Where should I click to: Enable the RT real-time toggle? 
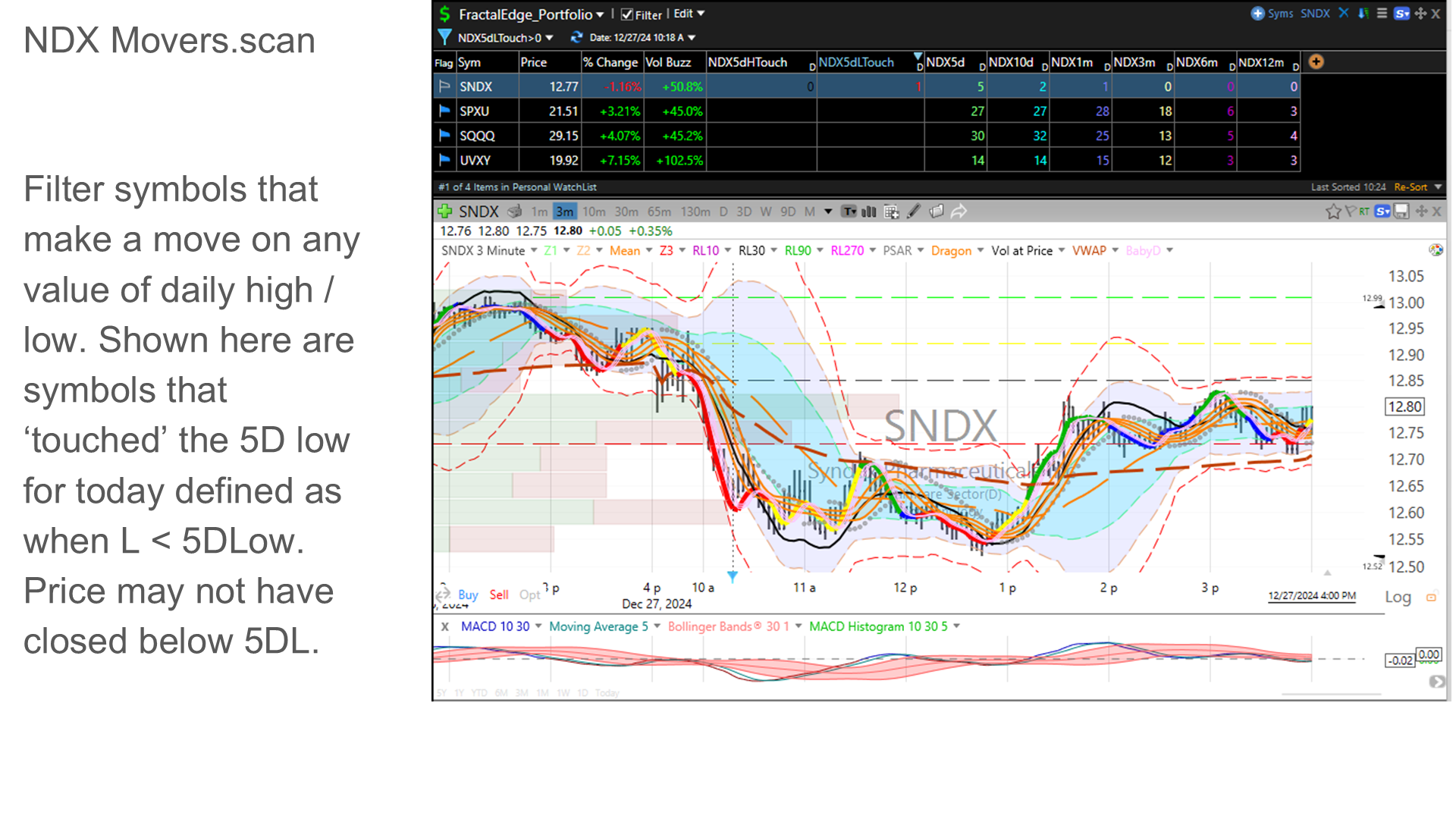1364,212
